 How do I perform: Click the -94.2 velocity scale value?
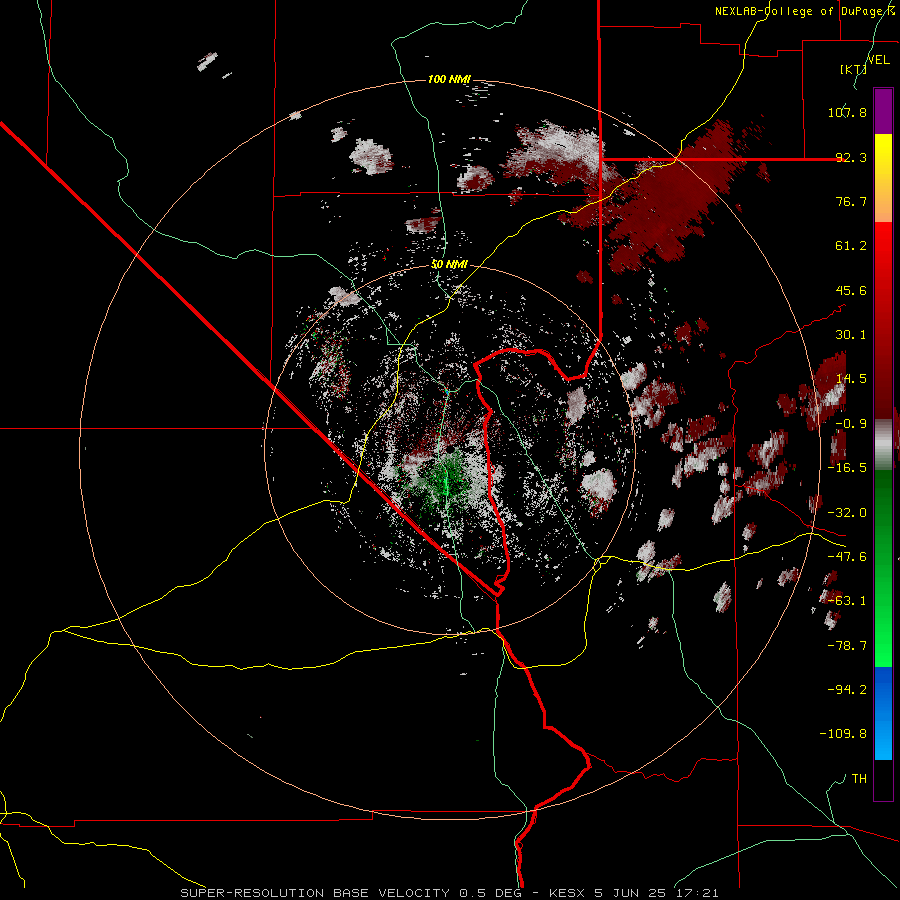[x=847, y=690]
